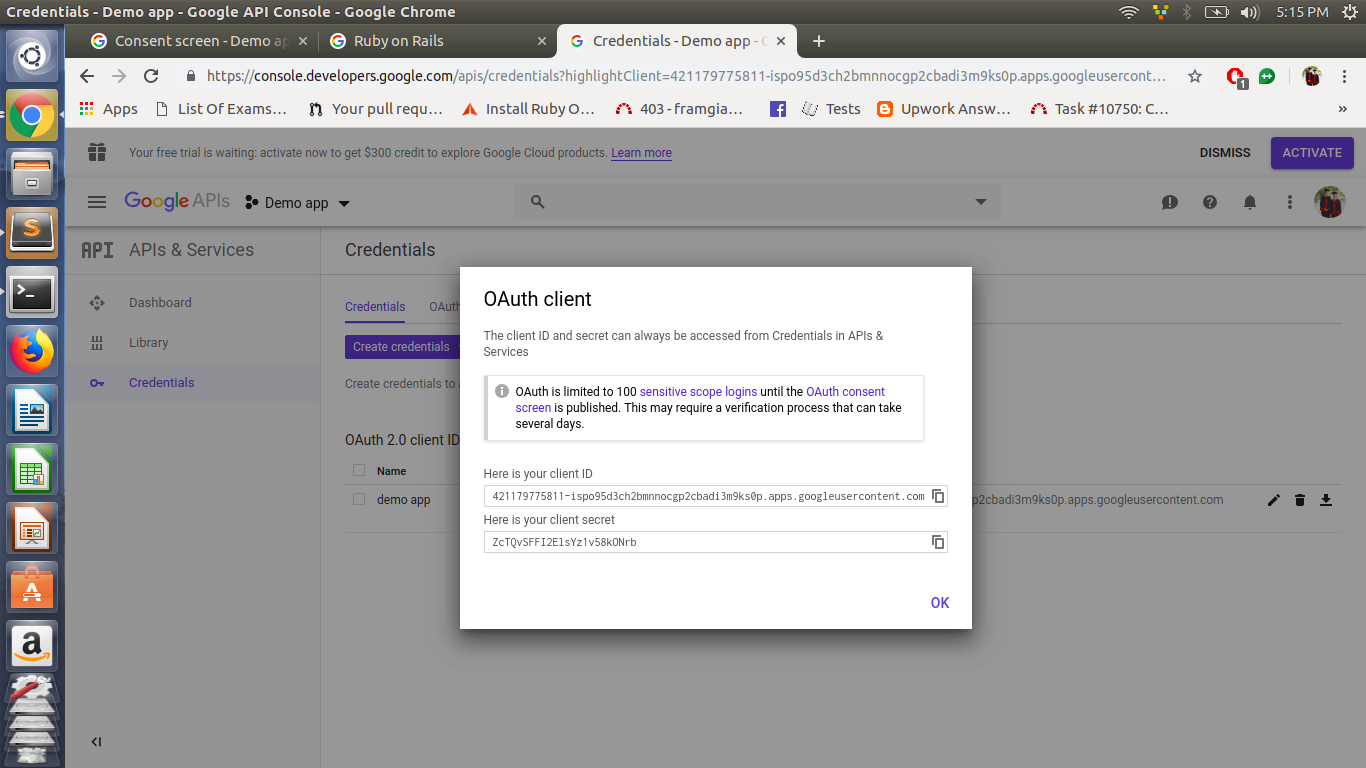
Task: Open Library in the left sidebar
Action: pos(148,343)
